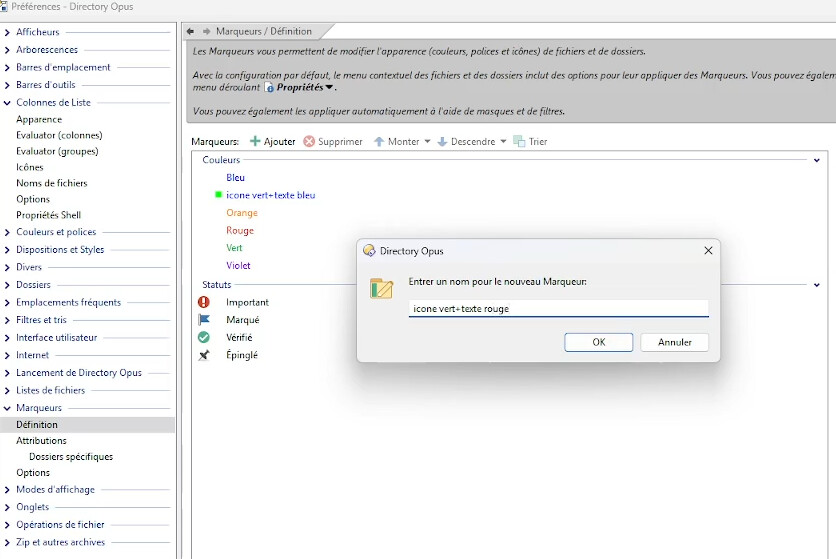Image resolution: width=836 pixels, height=559 pixels.
Task: Open the Attributions page
Action: 41,441
